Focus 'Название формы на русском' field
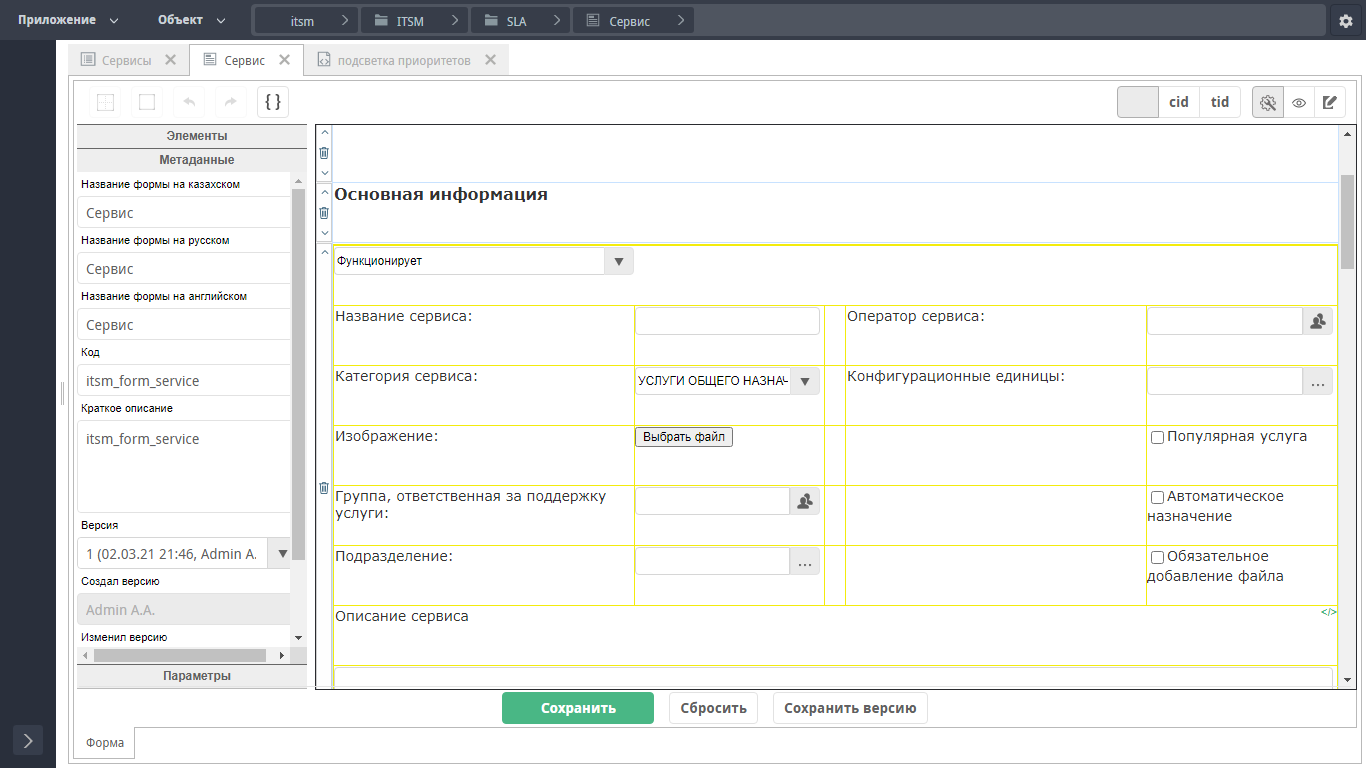Image resolution: width=1366 pixels, height=768 pixels. pos(184,269)
